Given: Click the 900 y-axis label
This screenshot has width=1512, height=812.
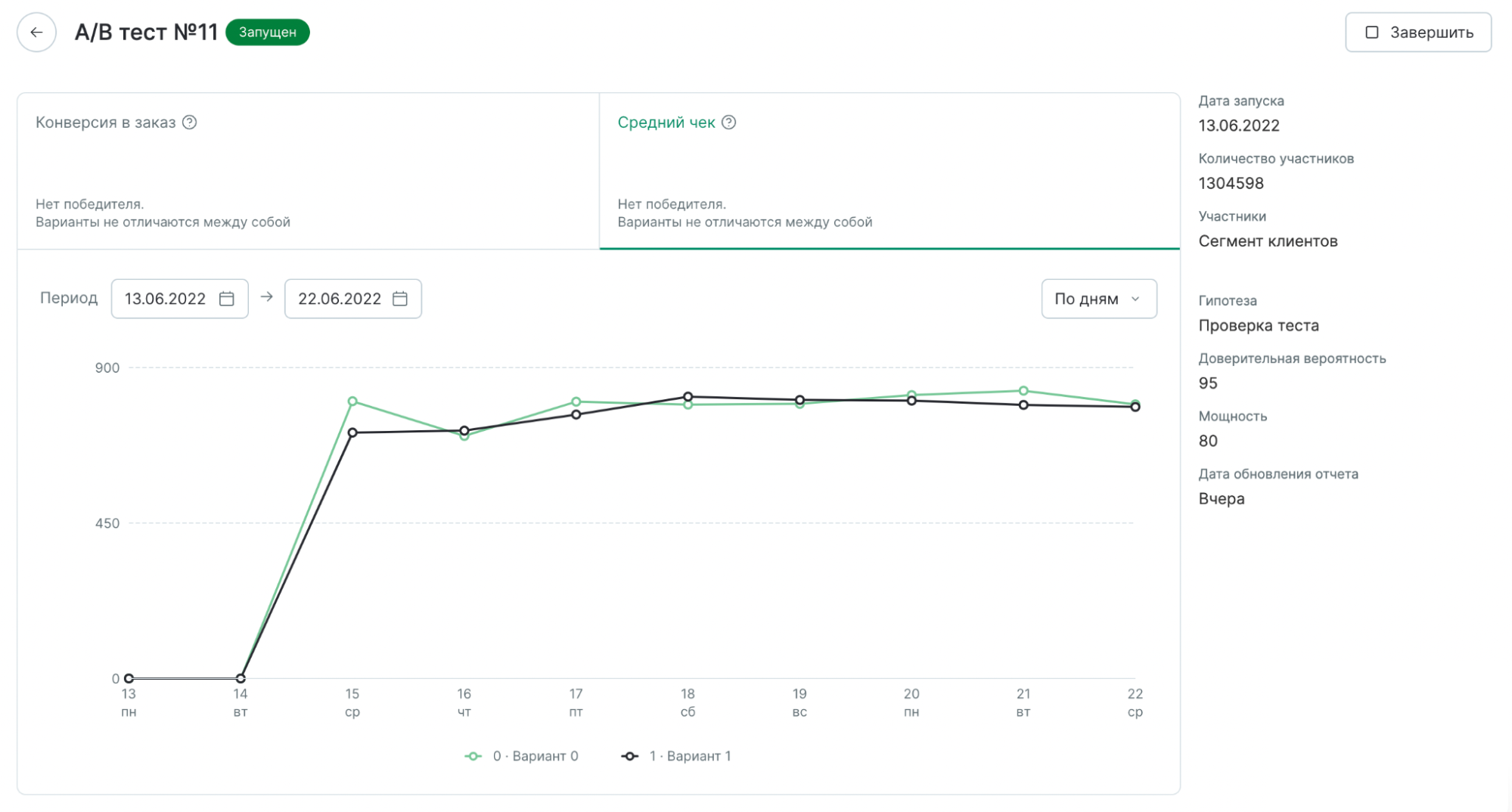Looking at the screenshot, I should (x=107, y=368).
